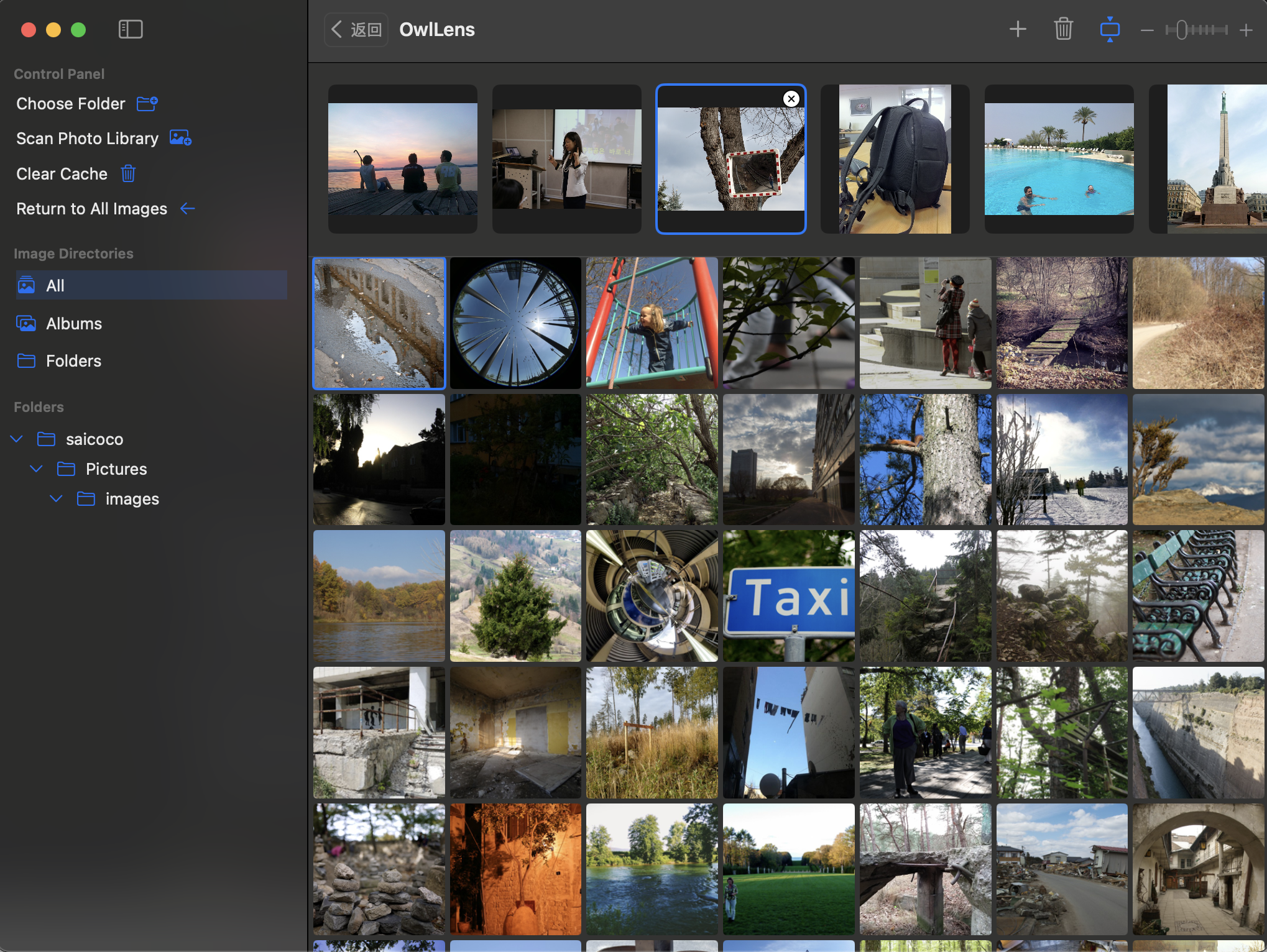This screenshot has height=952, width=1267.
Task: Click the folder-plus icon beside Choose Folder
Action: (x=147, y=103)
